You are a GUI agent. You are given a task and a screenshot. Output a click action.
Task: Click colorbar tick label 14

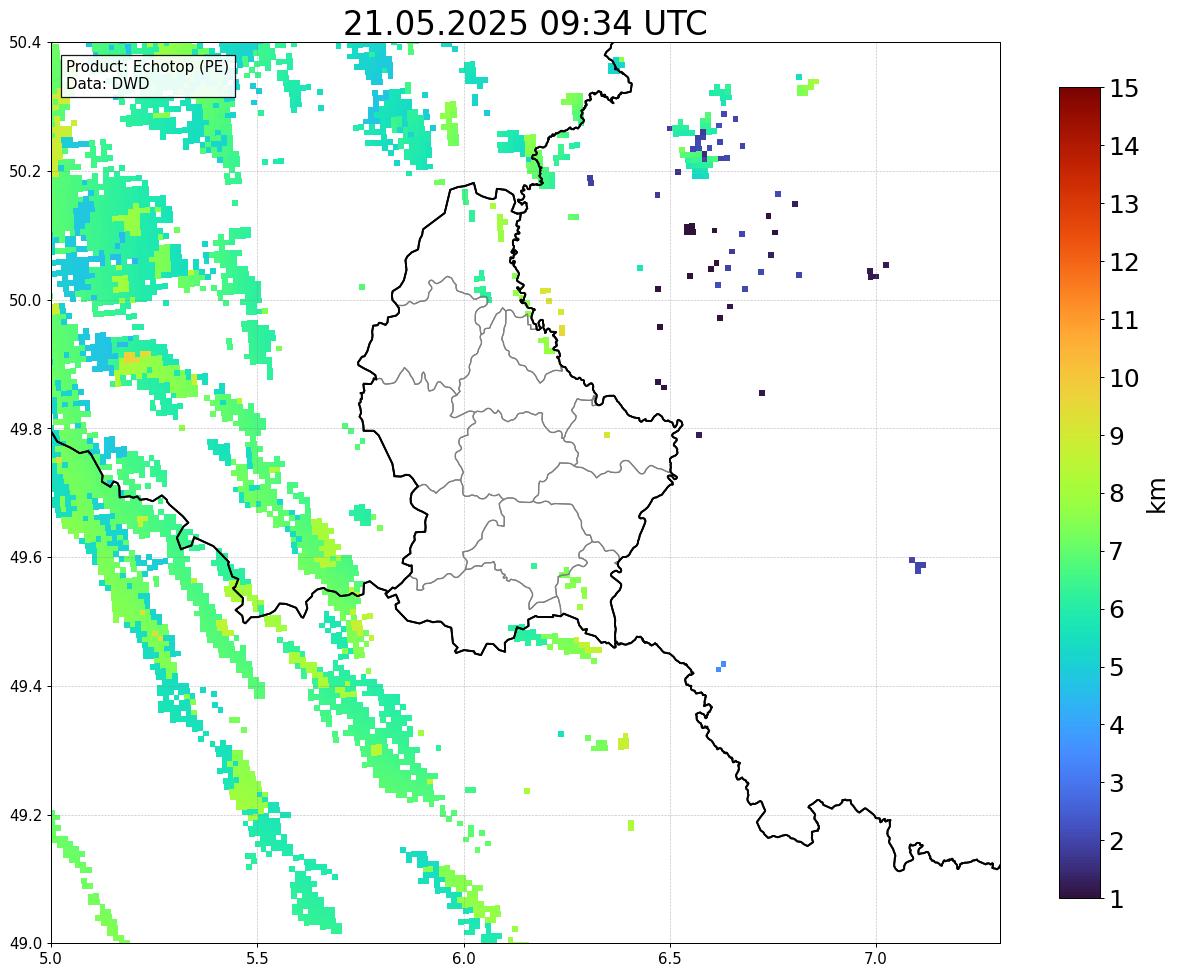point(1124,147)
